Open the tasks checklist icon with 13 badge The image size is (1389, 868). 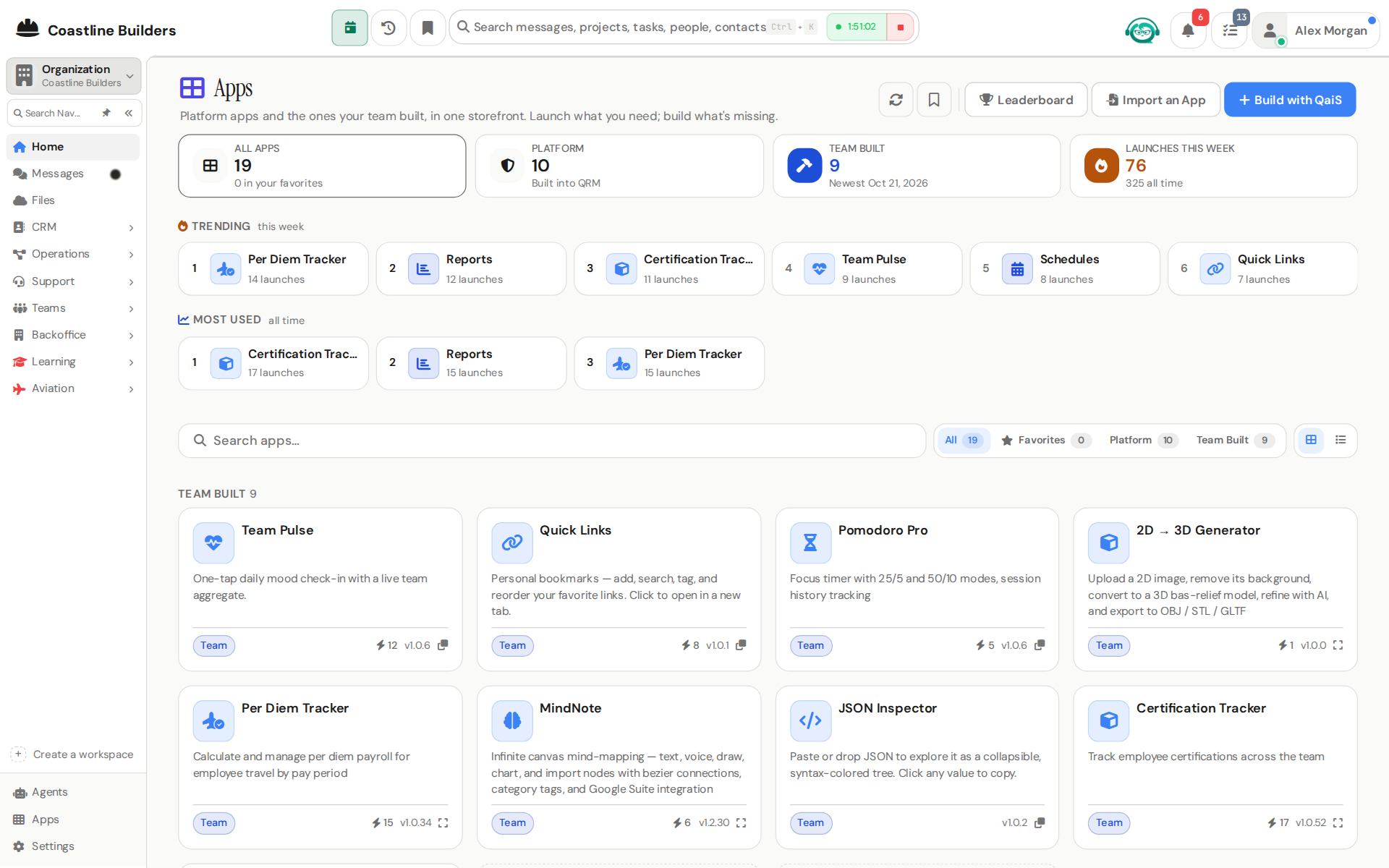click(1230, 30)
